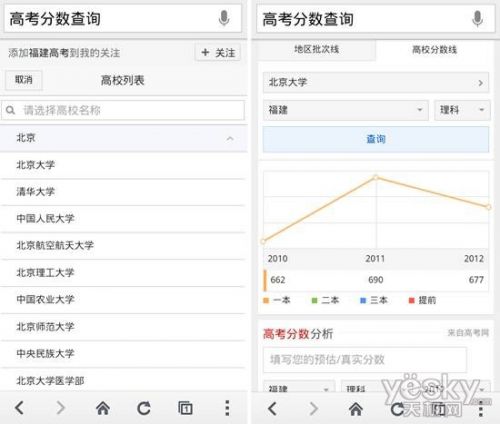500x424 pixels.
Task: Click the 高考分数分析 heading
Action: (298, 333)
